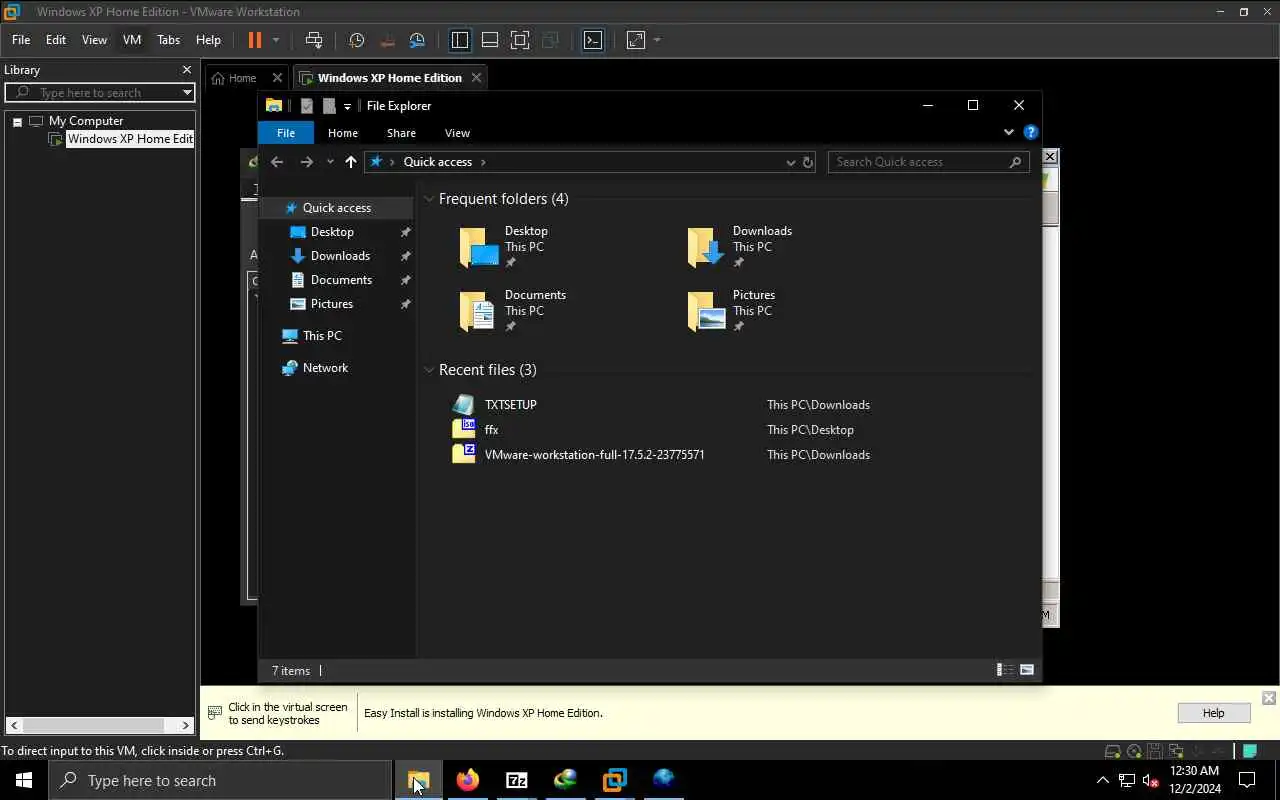Screen dimensions: 1280x800
Task: Open VMware View menu
Action: (x=94, y=40)
